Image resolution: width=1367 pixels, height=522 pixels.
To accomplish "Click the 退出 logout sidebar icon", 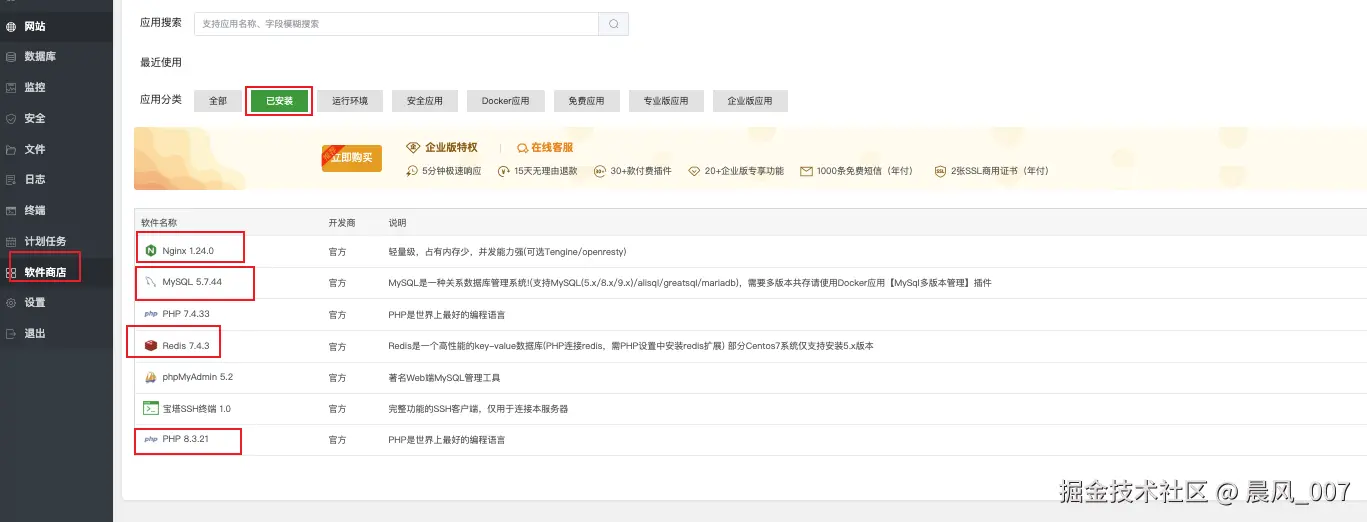I will click(x=11, y=333).
